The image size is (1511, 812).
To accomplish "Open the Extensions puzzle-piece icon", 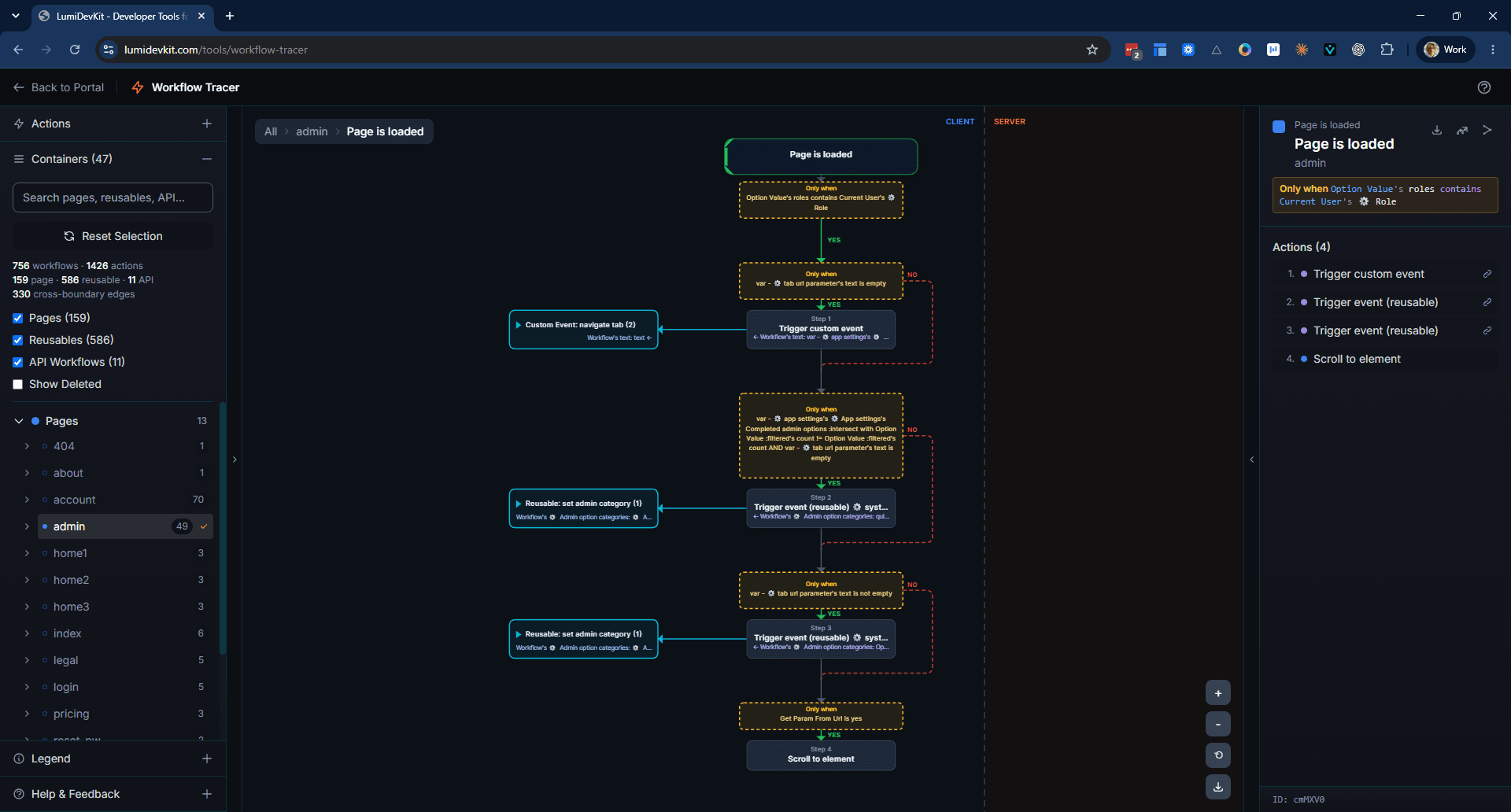I will pyautogui.click(x=1387, y=50).
